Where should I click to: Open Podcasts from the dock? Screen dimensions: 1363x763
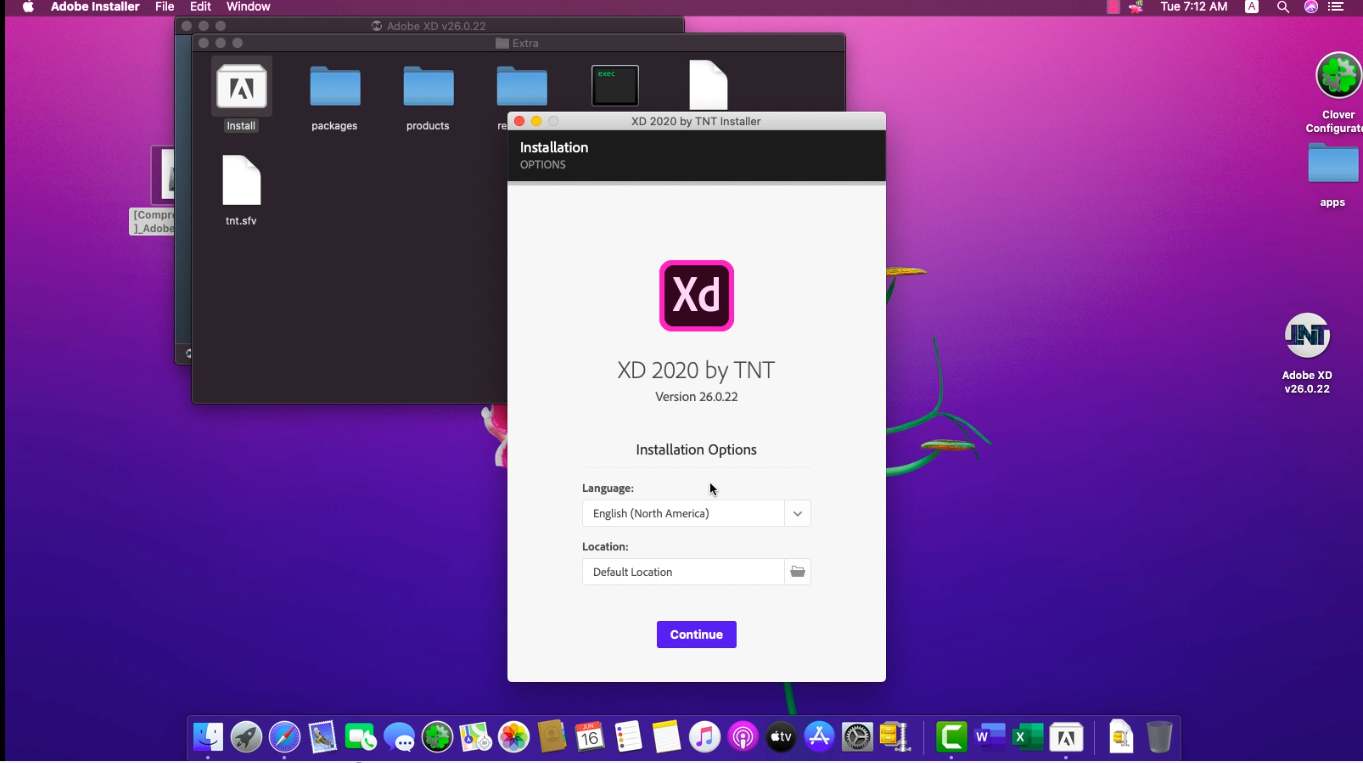pos(742,738)
